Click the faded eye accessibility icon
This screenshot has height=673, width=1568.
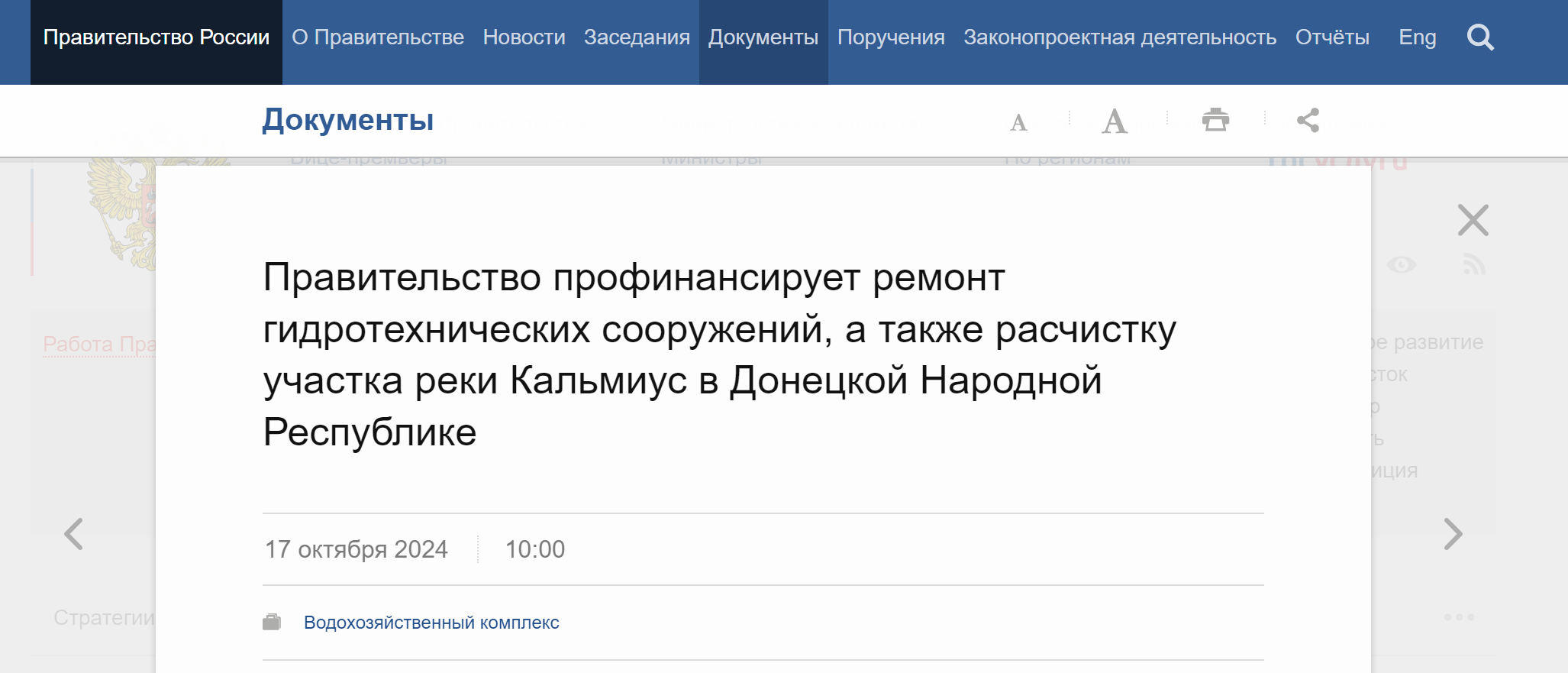[1402, 265]
